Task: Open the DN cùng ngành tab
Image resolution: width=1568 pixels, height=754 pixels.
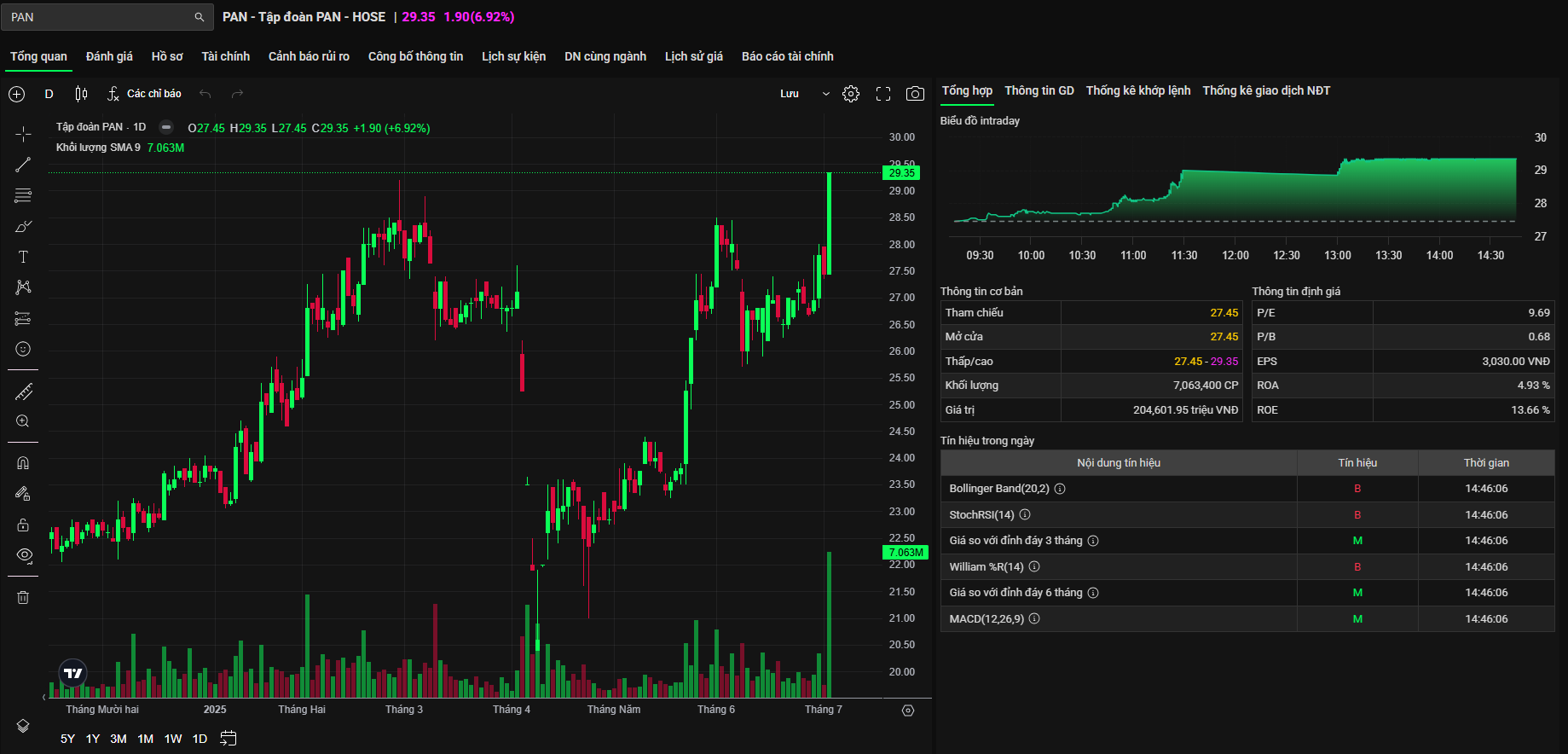Action: click(605, 56)
